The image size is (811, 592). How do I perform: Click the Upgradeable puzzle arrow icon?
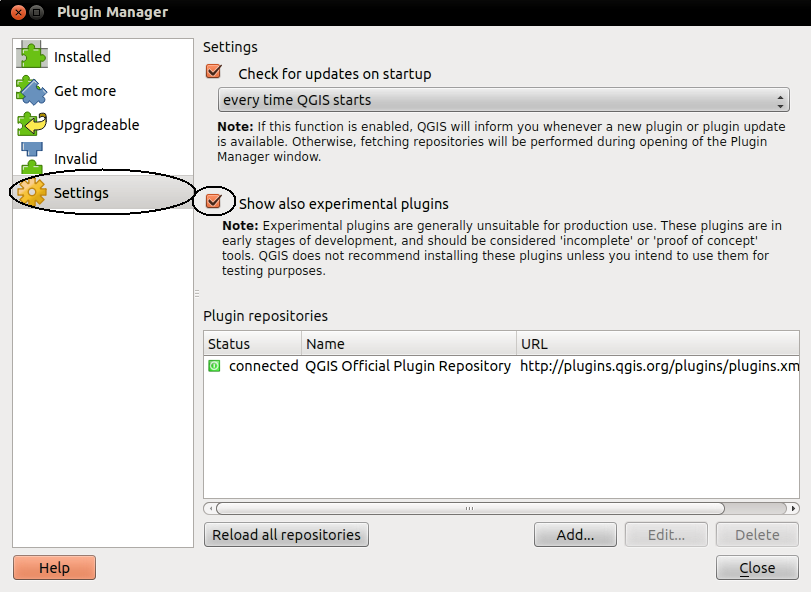32,124
